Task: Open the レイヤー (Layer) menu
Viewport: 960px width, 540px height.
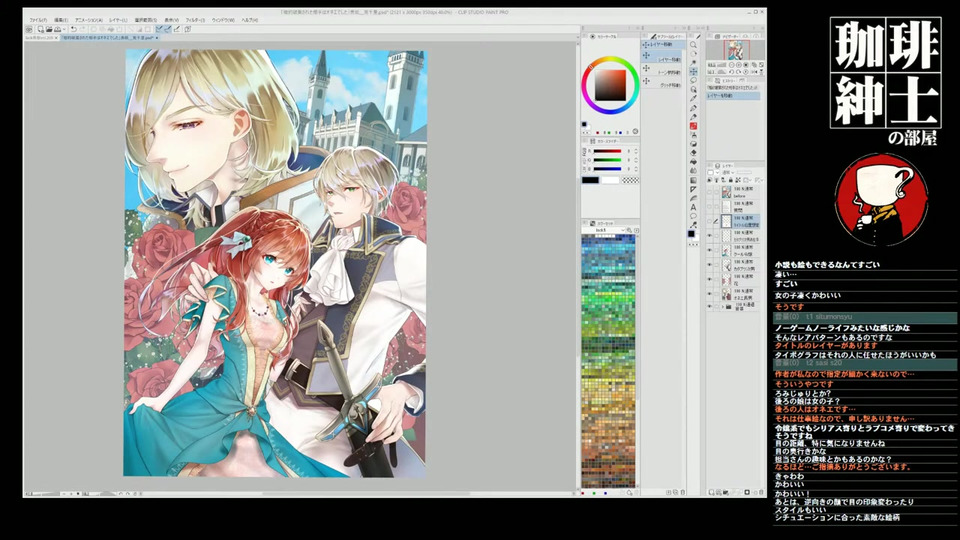Action: tap(118, 20)
